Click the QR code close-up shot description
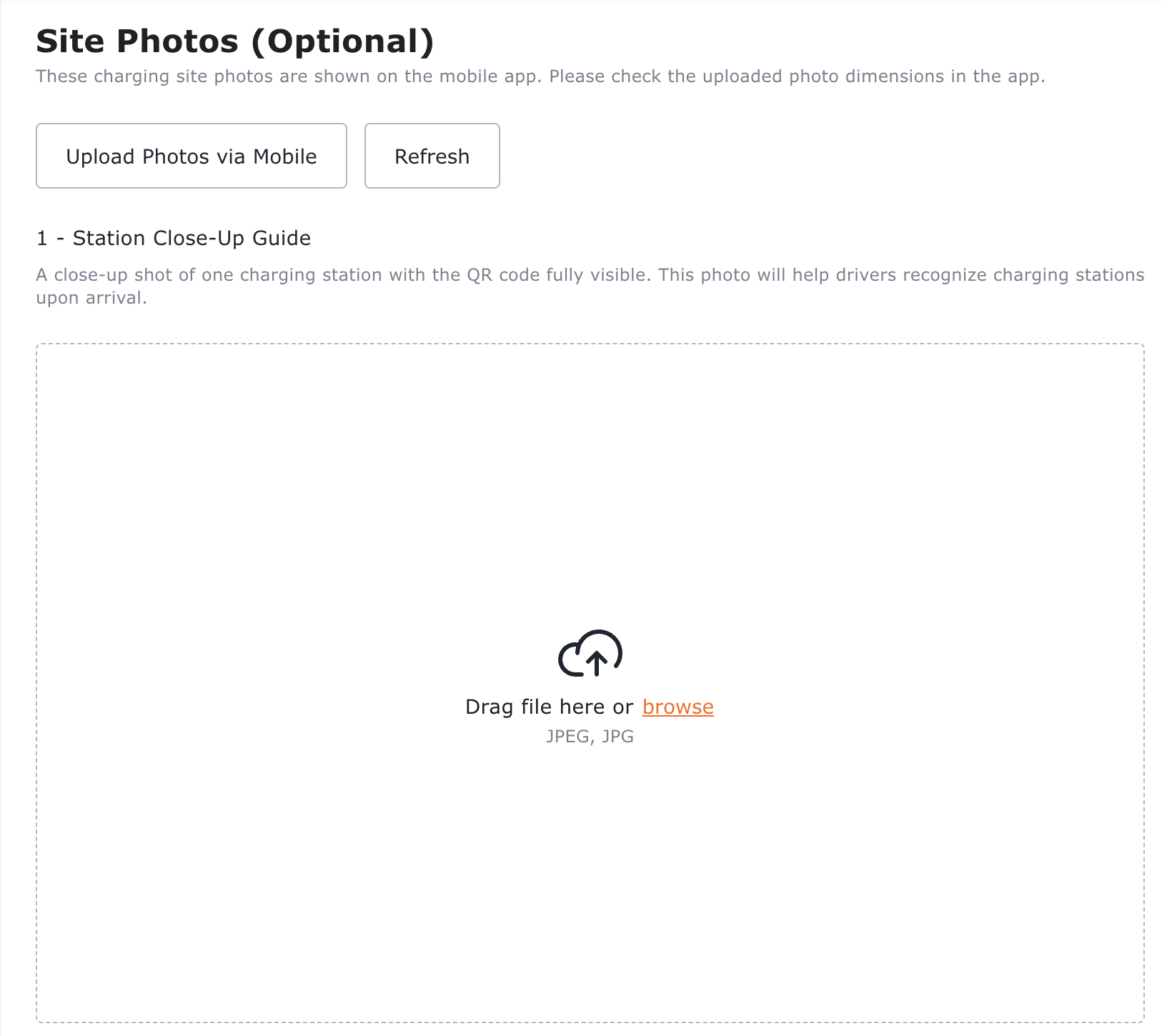Image resolution: width=1162 pixels, height=1036 pixels. (343, 275)
